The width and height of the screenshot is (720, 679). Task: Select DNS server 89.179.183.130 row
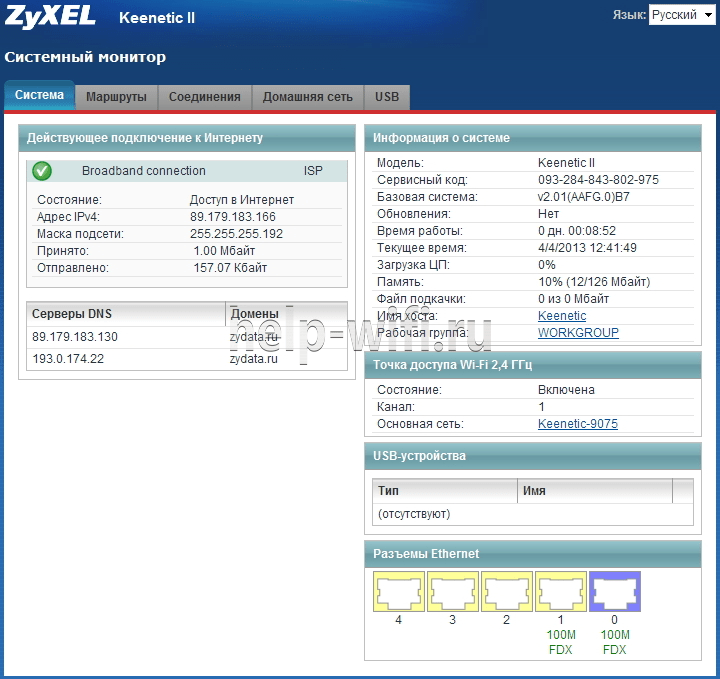pyautogui.click(x=187, y=337)
